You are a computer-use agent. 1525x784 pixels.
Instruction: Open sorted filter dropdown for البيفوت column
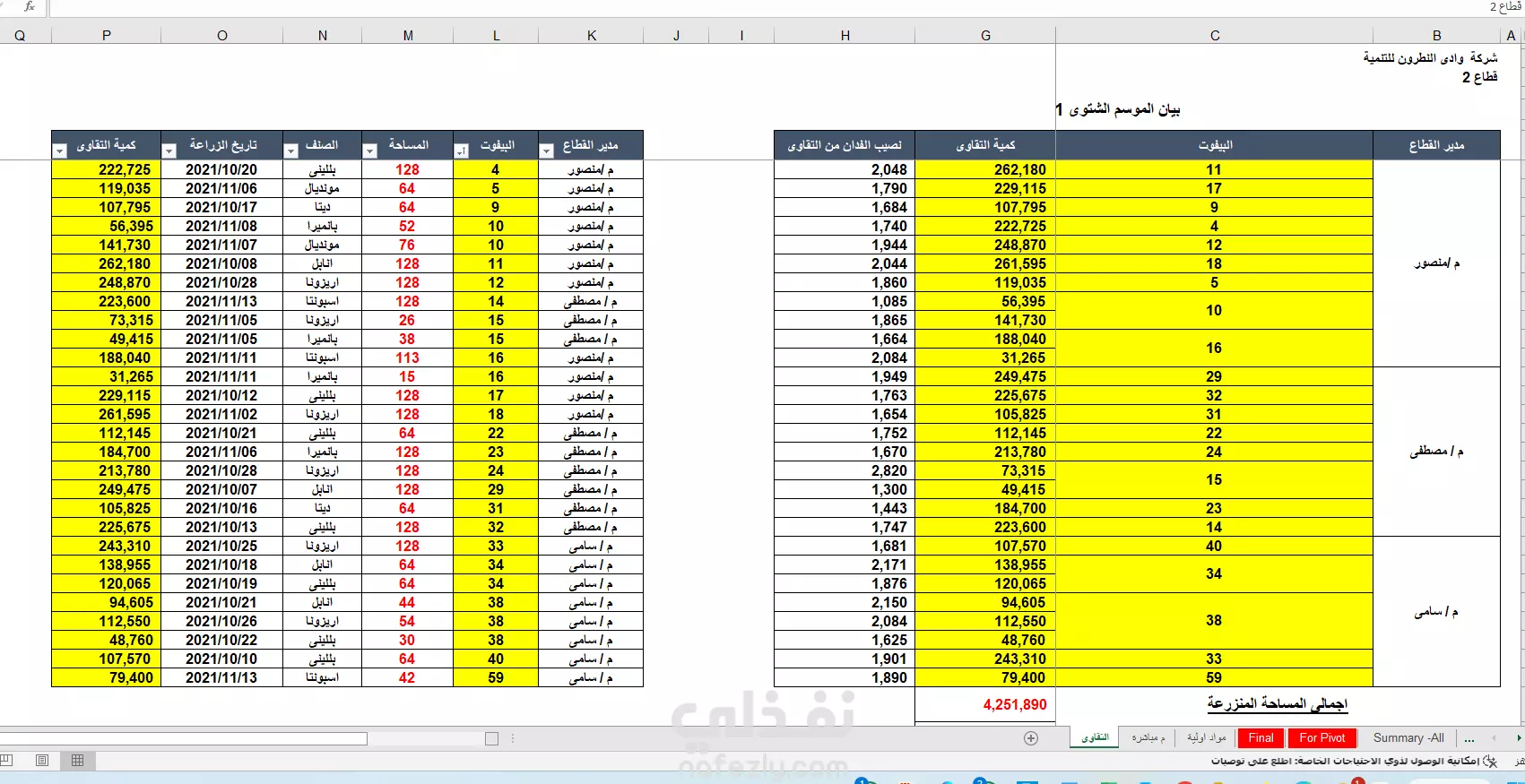pos(461,151)
